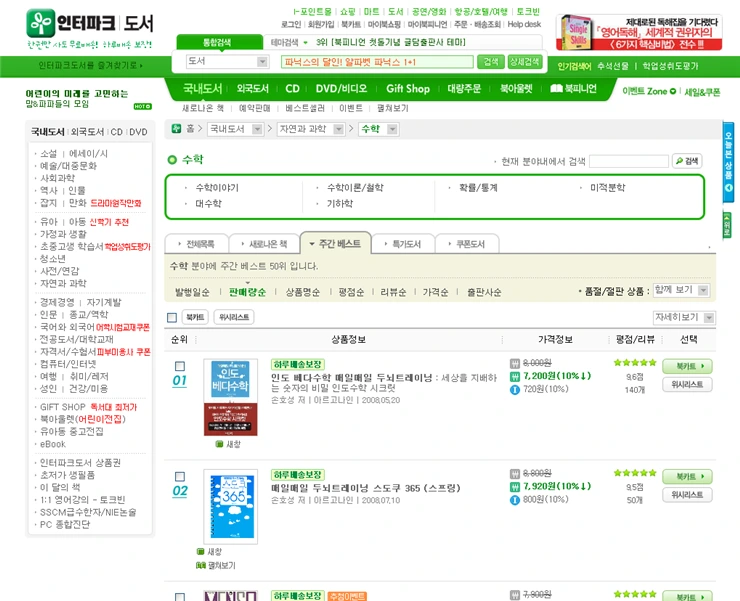Add book 02 to 위시리스트

[687, 495]
